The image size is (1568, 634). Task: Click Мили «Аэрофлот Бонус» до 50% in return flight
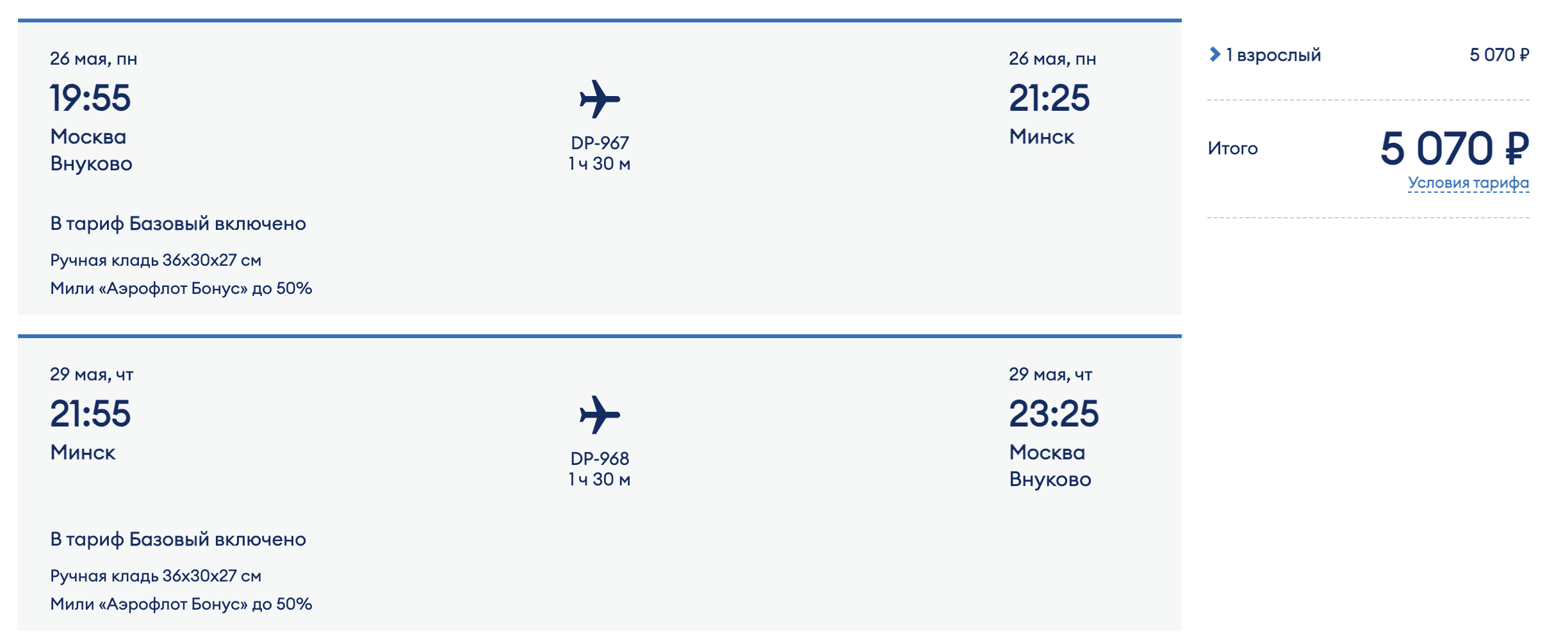tap(181, 604)
